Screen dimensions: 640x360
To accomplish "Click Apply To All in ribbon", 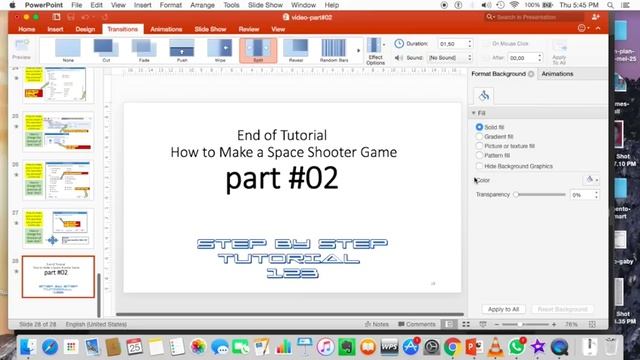I will [x=559, y=52].
